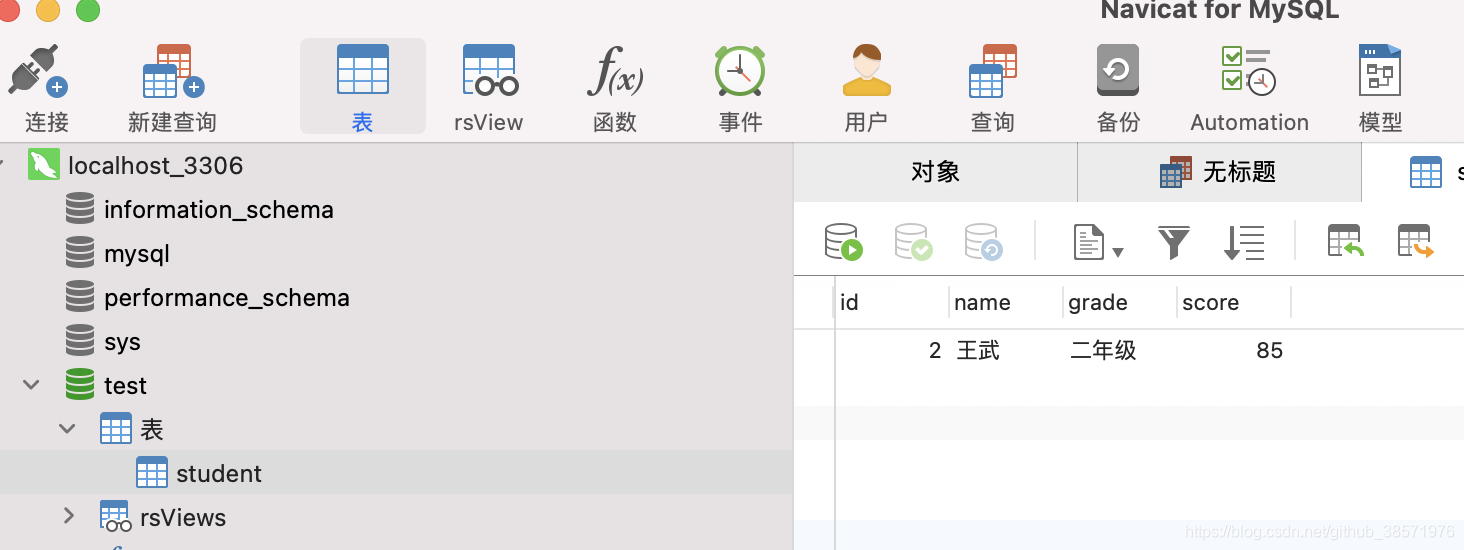Switch to the 无标题 tab

coord(1219,172)
